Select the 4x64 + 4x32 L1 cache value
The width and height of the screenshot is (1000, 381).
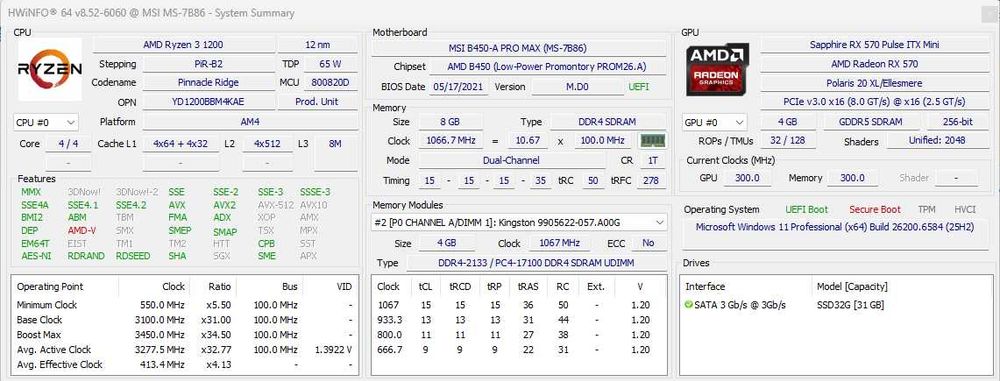(x=180, y=144)
